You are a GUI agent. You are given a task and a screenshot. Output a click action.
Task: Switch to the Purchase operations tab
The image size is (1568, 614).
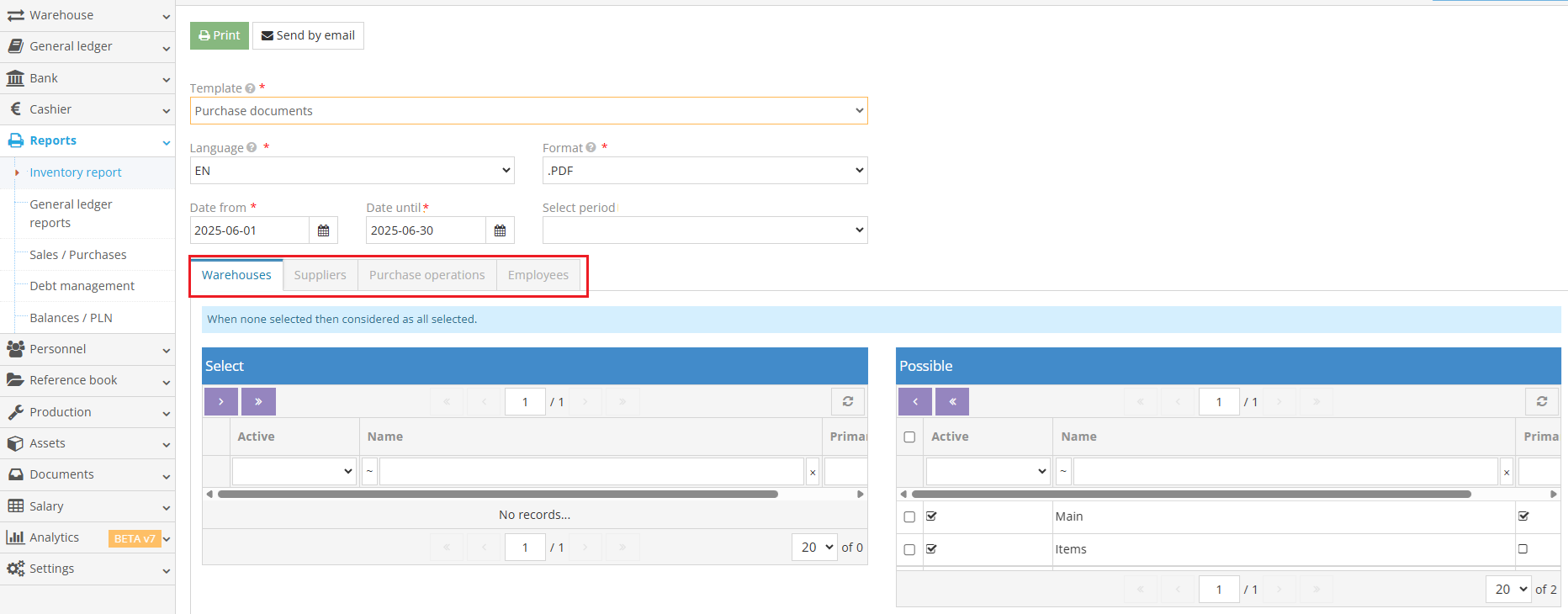click(x=426, y=275)
